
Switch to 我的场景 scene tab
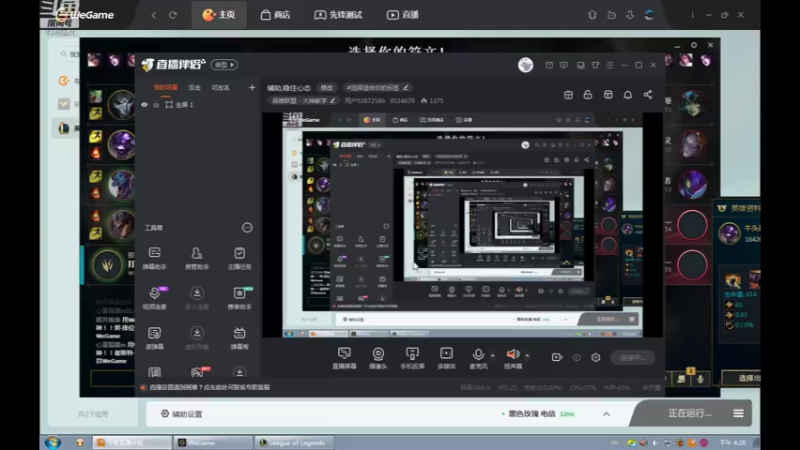pyautogui.click(x=166, y=88)
